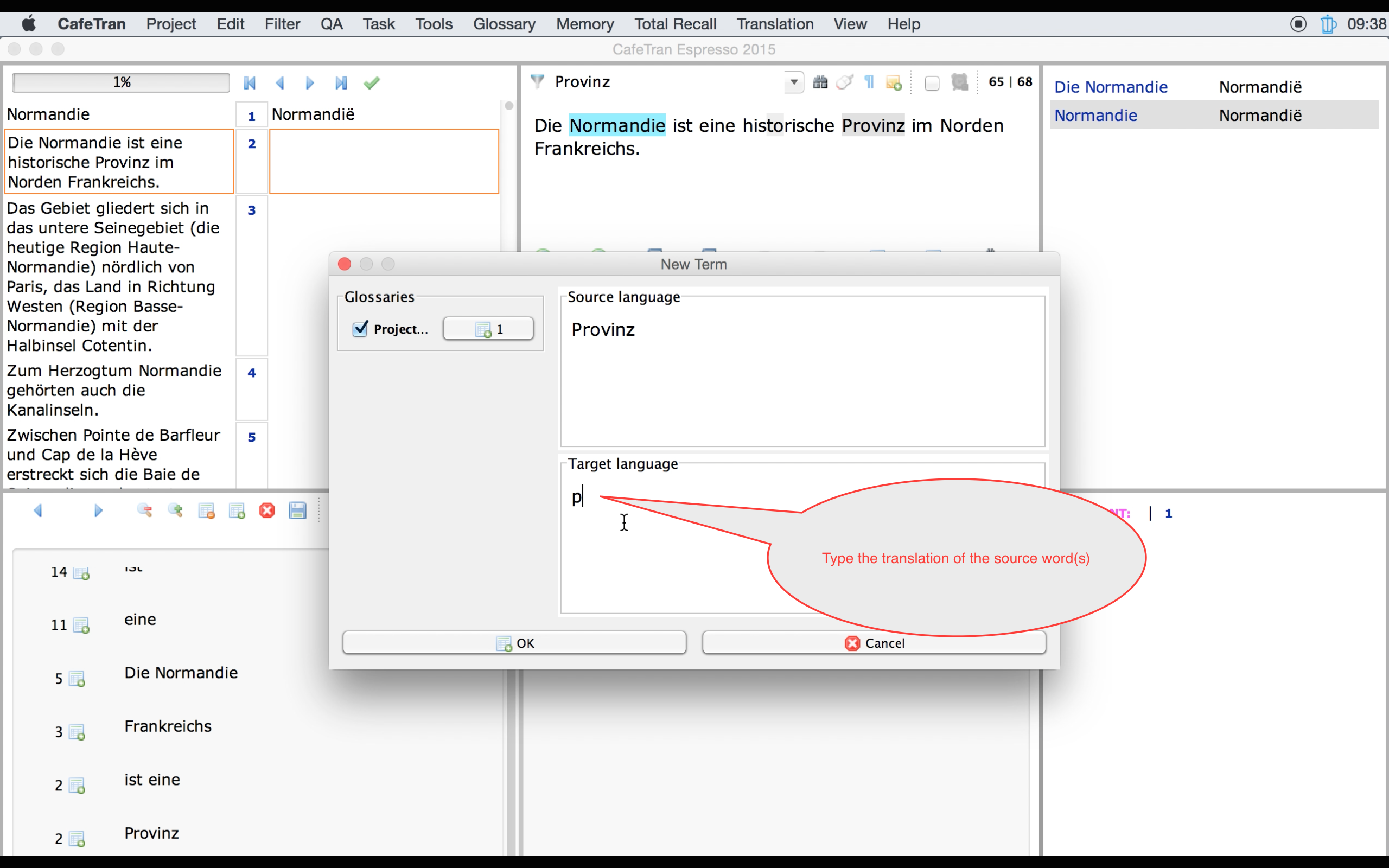
Task: Open the Glossary menu
Action: 504,24
